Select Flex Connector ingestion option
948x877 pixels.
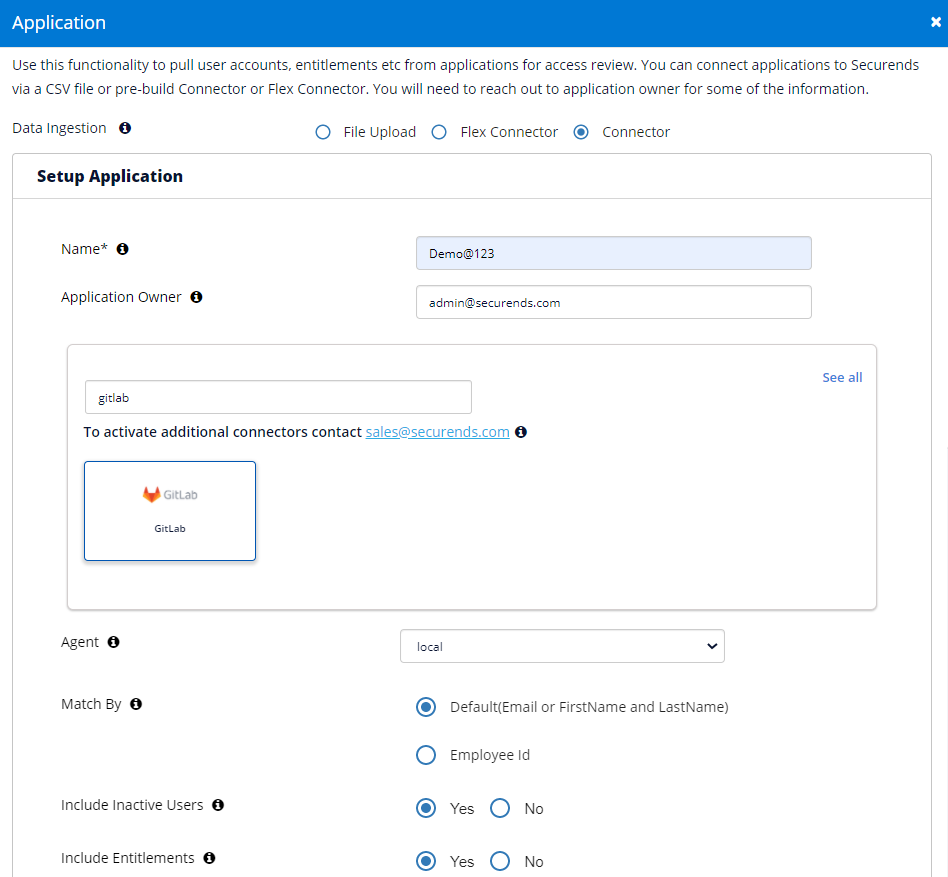click(439, 132)
